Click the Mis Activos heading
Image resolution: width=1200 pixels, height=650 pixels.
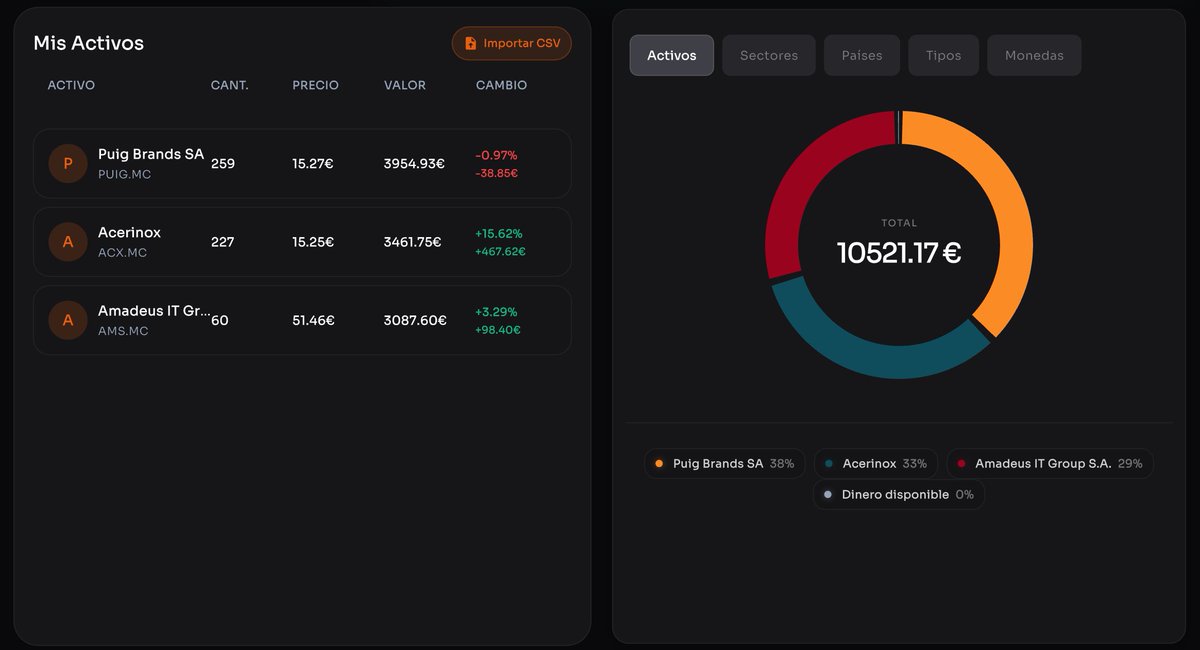(x=89, y=43)
